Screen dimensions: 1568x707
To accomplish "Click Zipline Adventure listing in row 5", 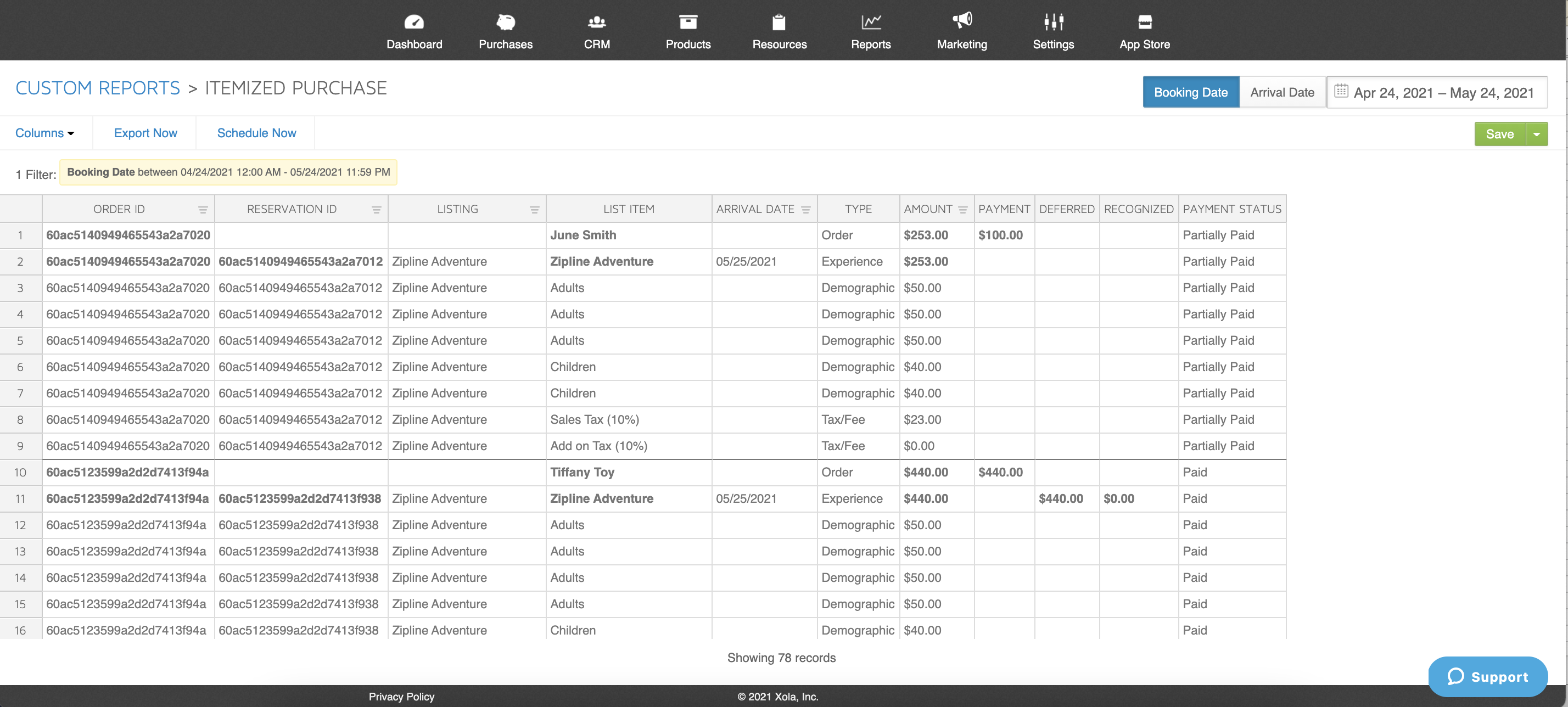I will click(439, 341).
